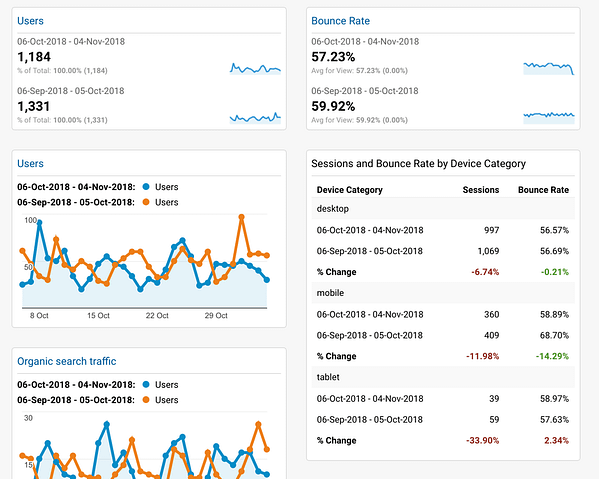Click the 57.23% bounce rate value
The height and width of the screenshot is (479, 599).
point(333,57)
